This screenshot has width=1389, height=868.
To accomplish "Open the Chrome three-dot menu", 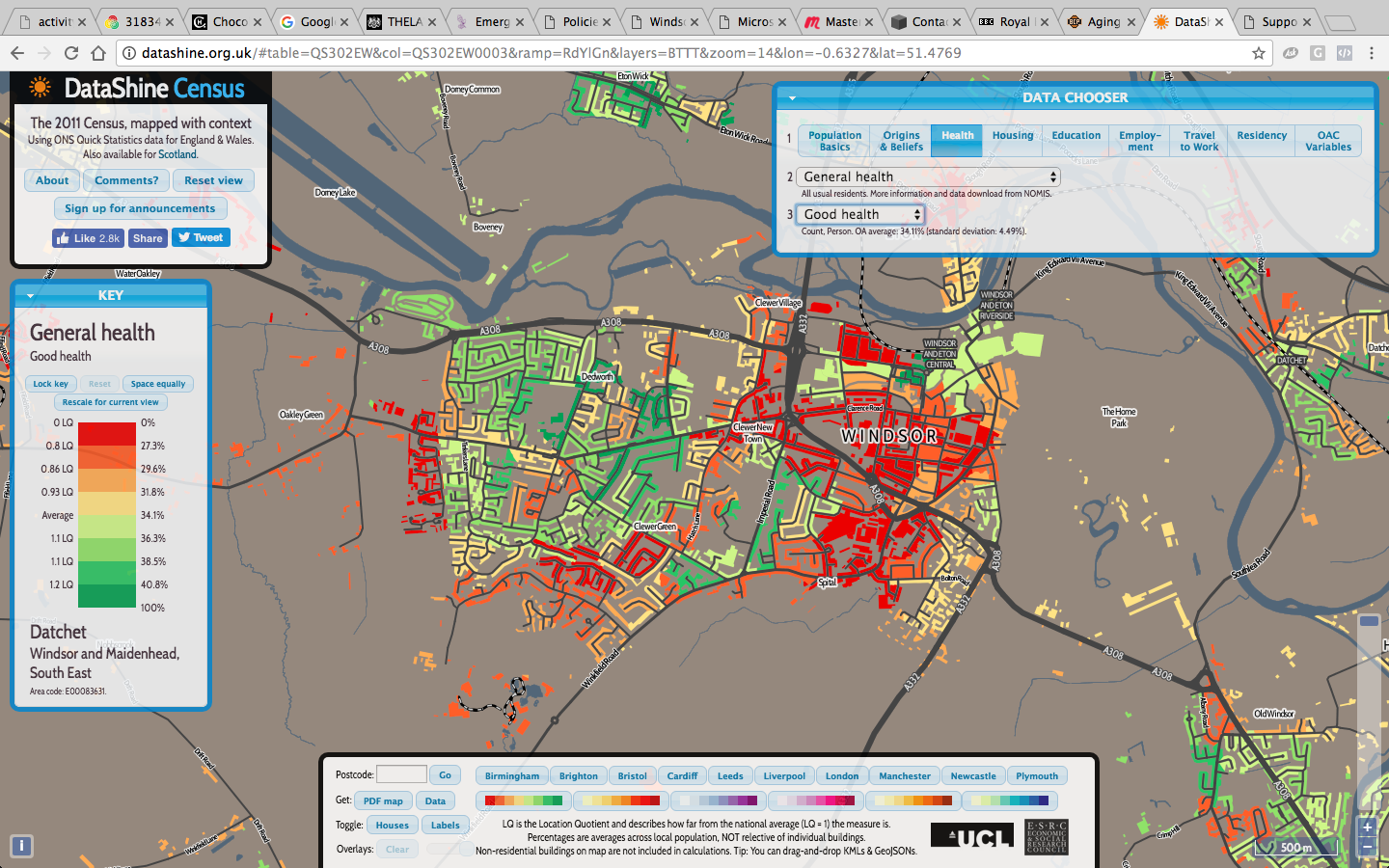I will click(1372, 53).
